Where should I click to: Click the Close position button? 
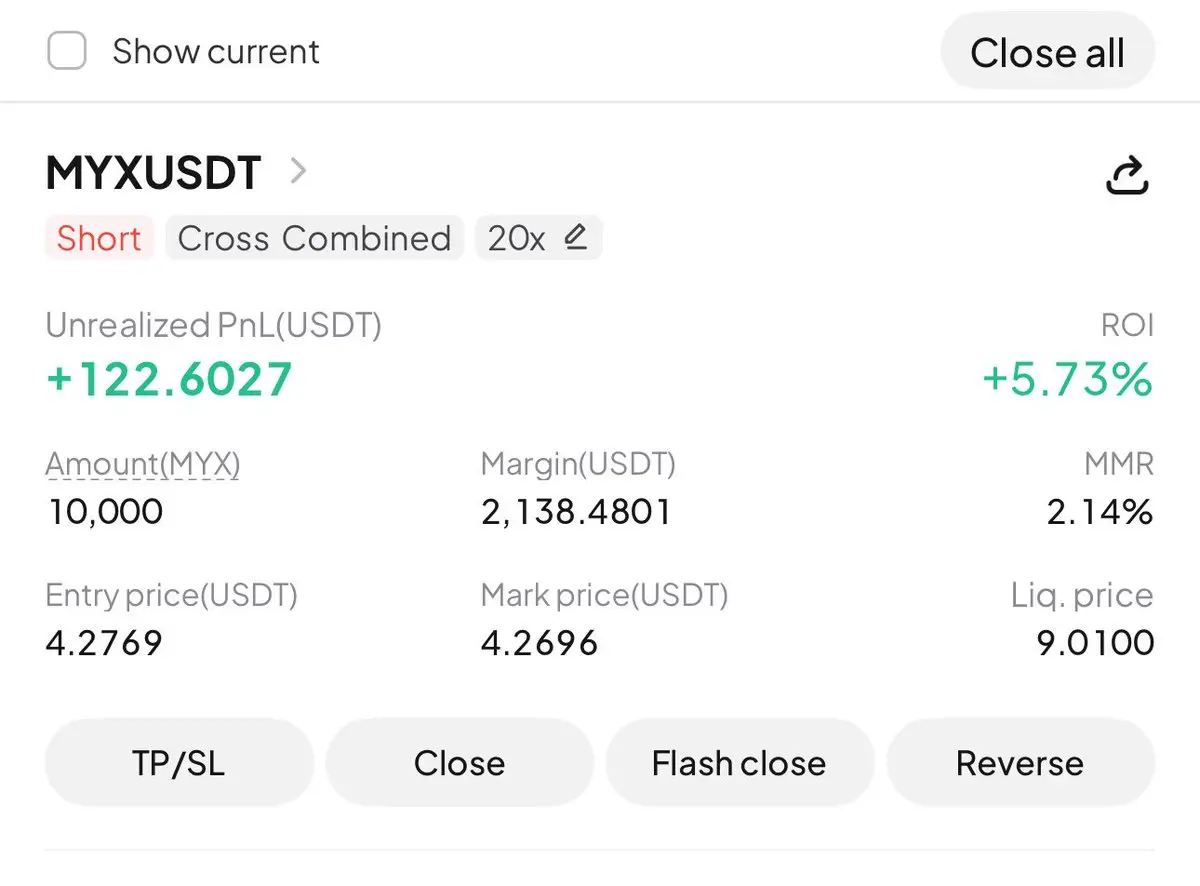click(459, 763)
